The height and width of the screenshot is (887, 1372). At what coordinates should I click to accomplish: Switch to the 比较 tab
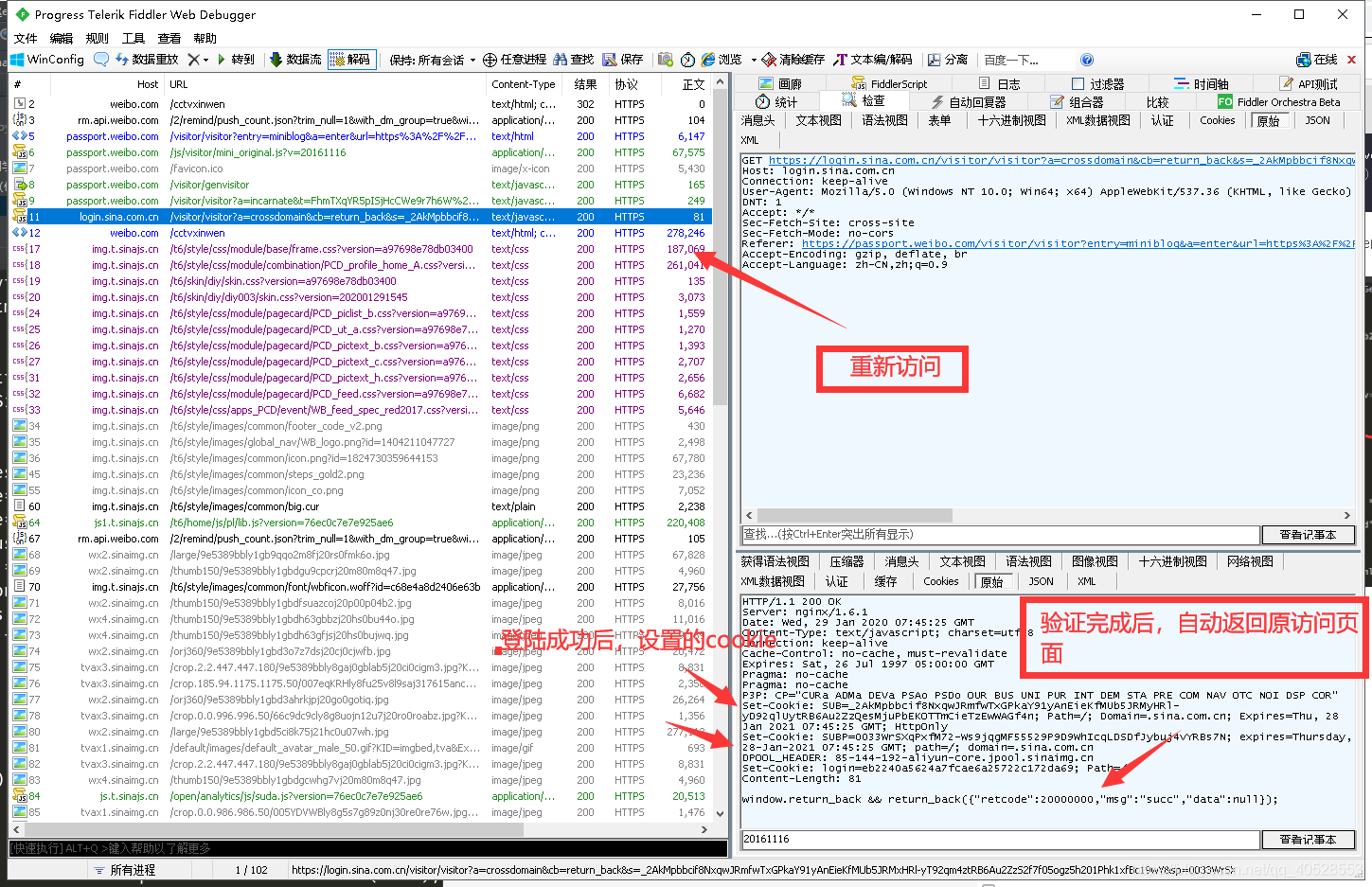tap(1157, 102)
